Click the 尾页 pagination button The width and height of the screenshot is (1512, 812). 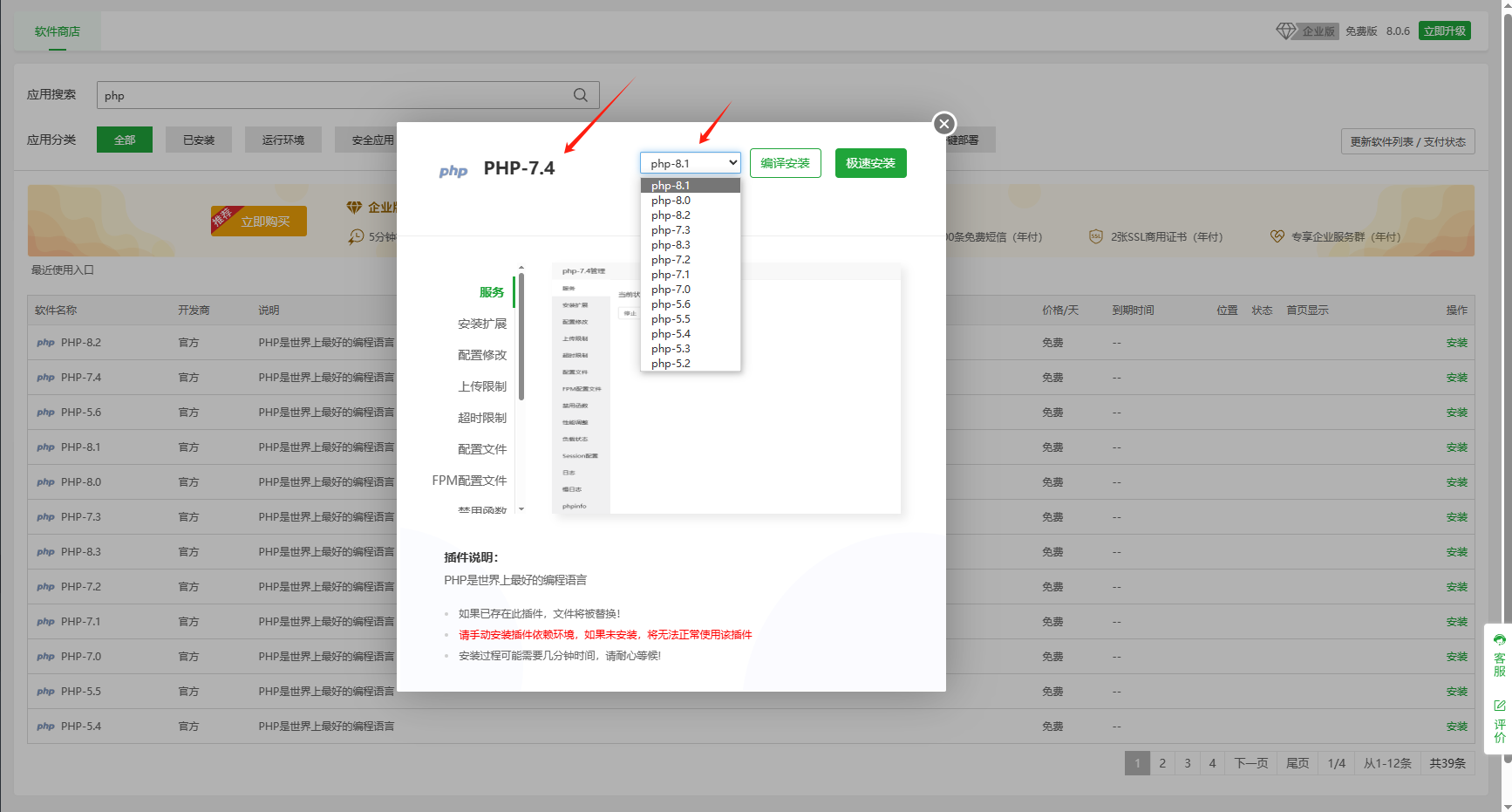[x=1297, y=763]
